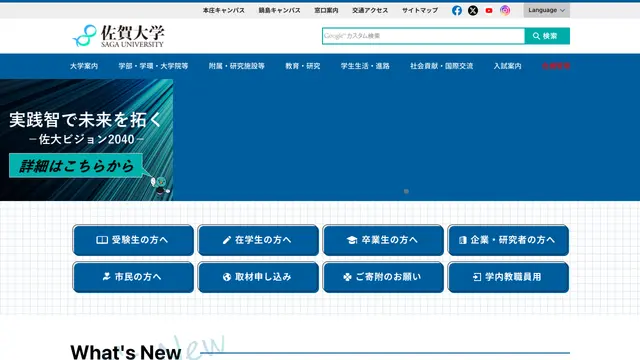Open the Instagram icon link
Image resolution: width=640 pixels, height=360 pixels.
pos(505,10)
